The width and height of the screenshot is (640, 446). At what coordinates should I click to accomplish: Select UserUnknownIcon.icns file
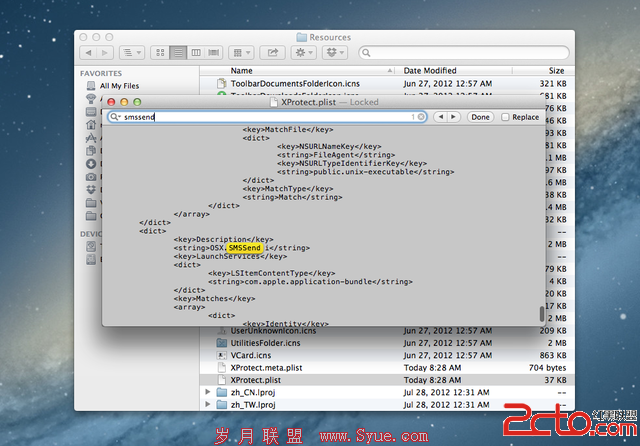point(273,331)
